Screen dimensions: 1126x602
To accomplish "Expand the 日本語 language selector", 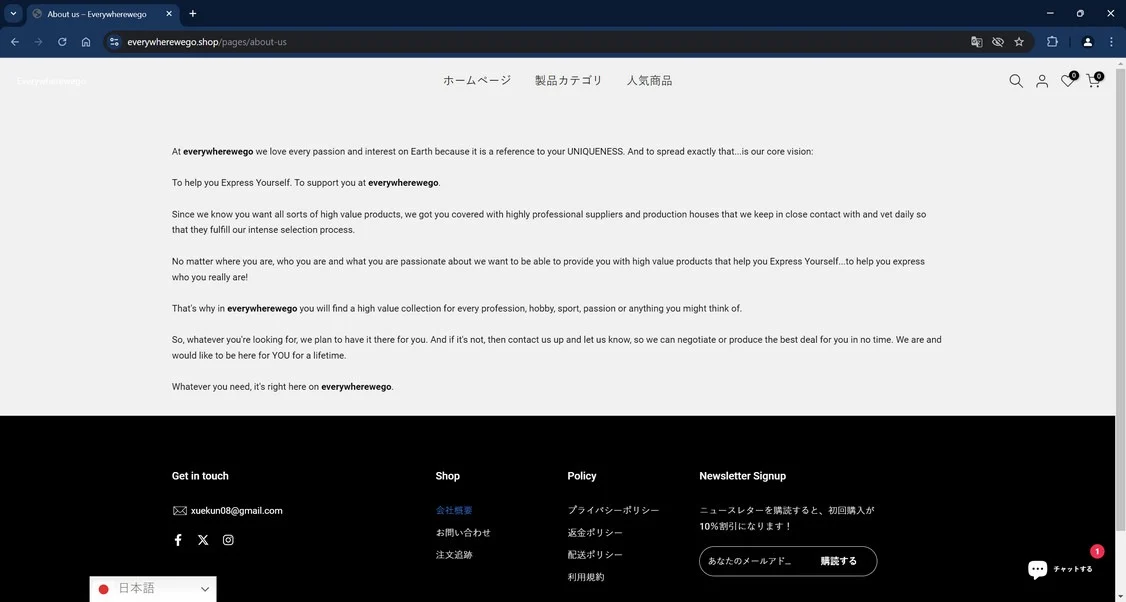I will (153, 589).
